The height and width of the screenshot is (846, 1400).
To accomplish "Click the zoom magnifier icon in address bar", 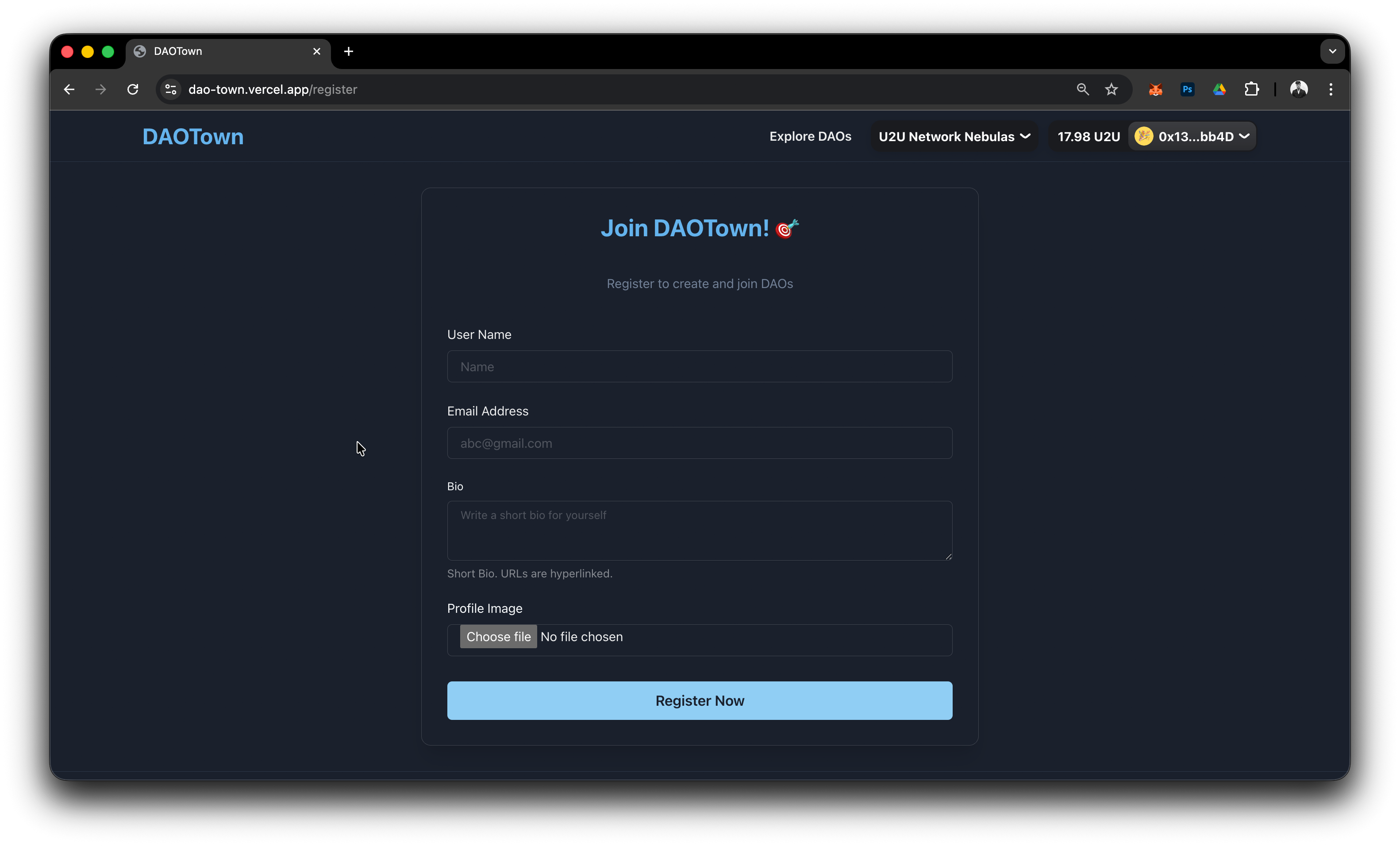I will click(x=1082, y=89).
